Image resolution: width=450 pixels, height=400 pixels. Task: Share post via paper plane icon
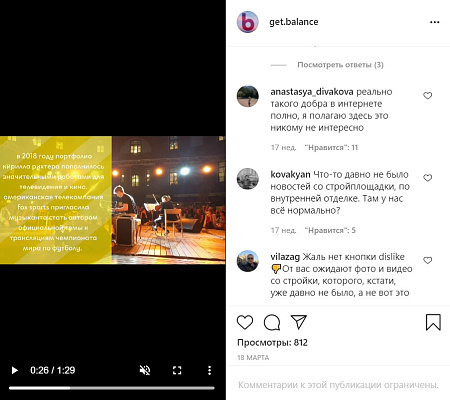(x=299, y=322)
